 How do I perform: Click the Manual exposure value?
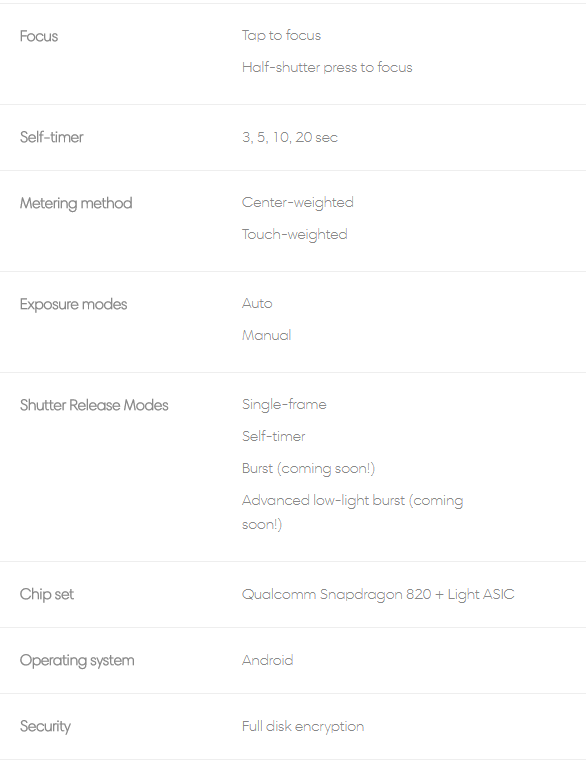[267, 335]
